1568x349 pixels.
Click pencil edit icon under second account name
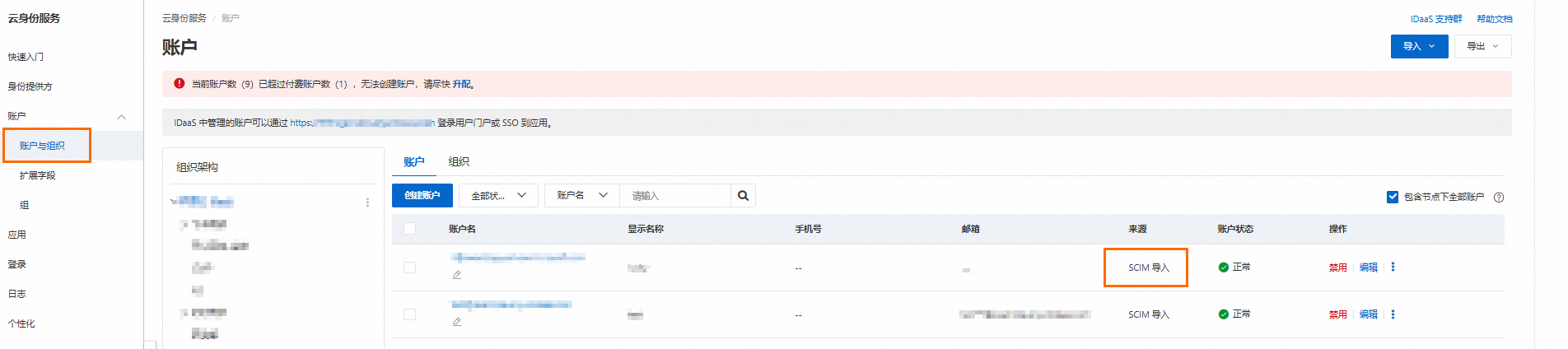click(456, 322)
